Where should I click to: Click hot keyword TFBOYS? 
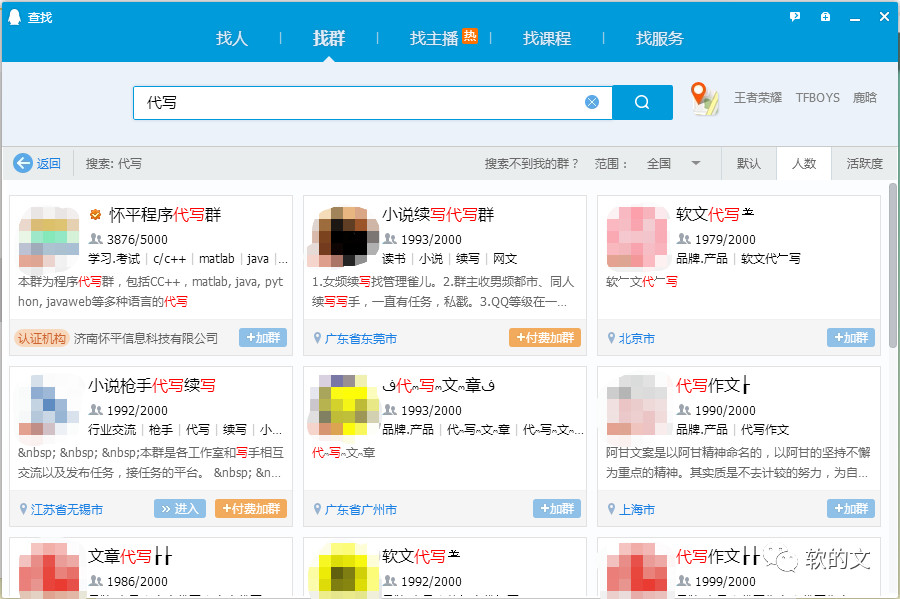pyautogui.click(x=817, y=98)
